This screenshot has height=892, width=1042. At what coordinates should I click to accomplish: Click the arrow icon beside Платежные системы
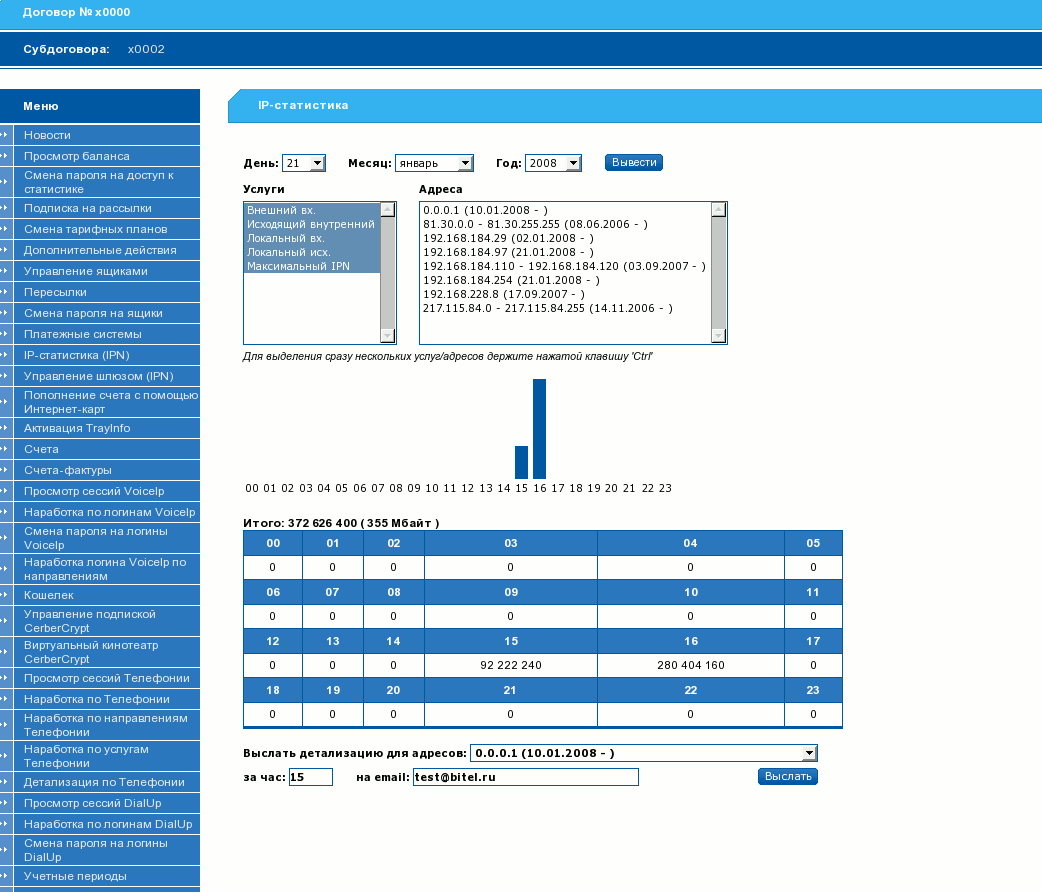point(5,334)
